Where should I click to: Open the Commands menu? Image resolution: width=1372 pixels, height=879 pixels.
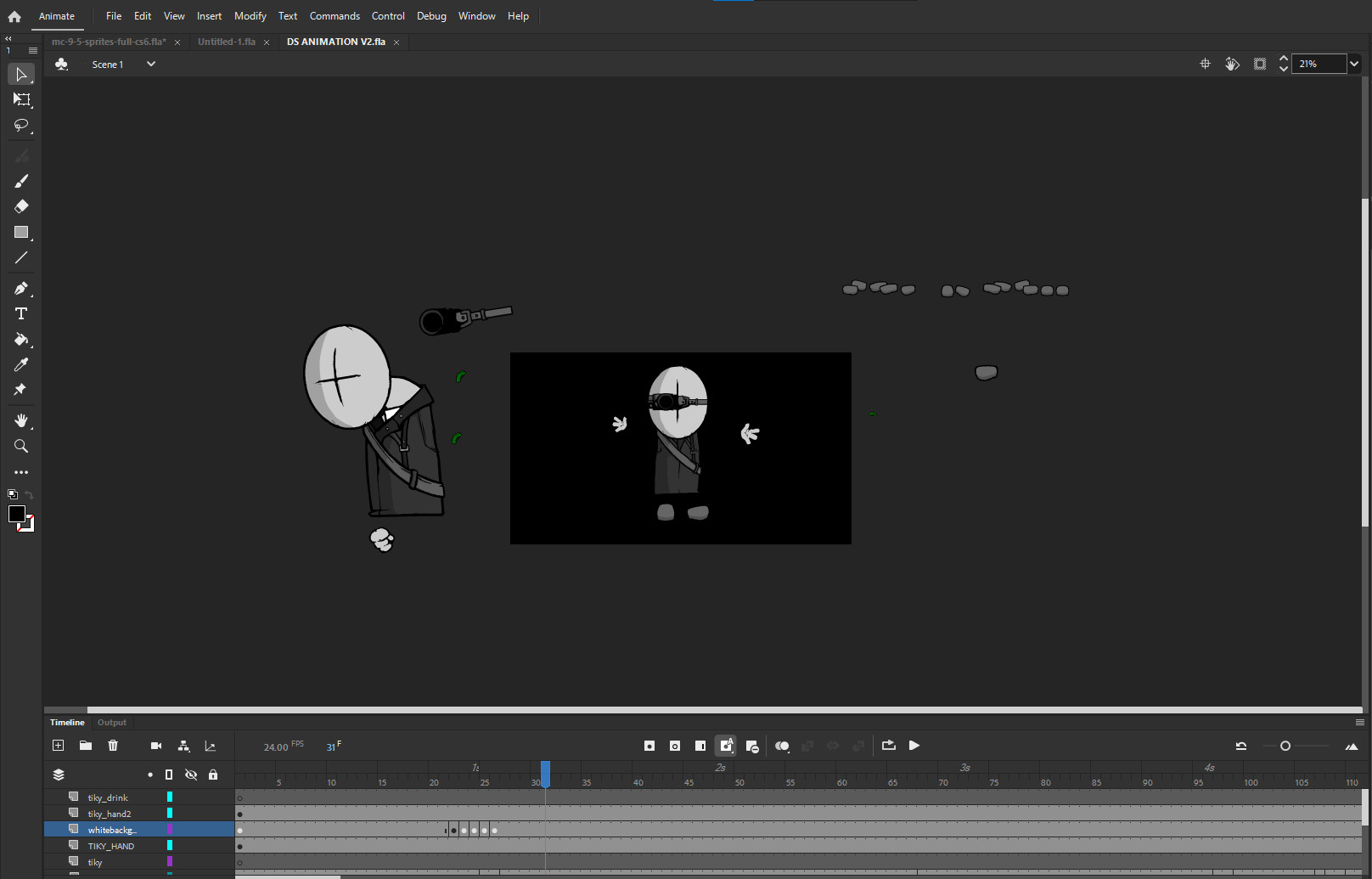(x=335, y=16)
